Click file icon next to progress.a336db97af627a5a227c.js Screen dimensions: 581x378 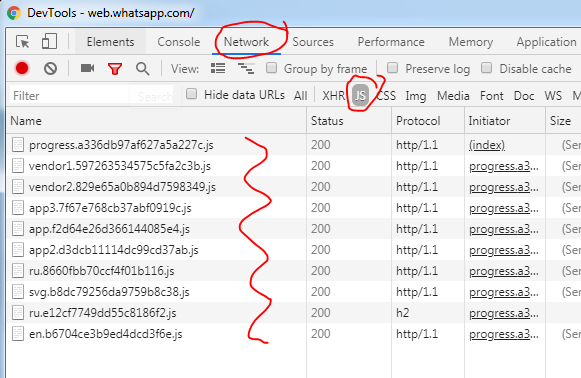click(x=18, y=145)
